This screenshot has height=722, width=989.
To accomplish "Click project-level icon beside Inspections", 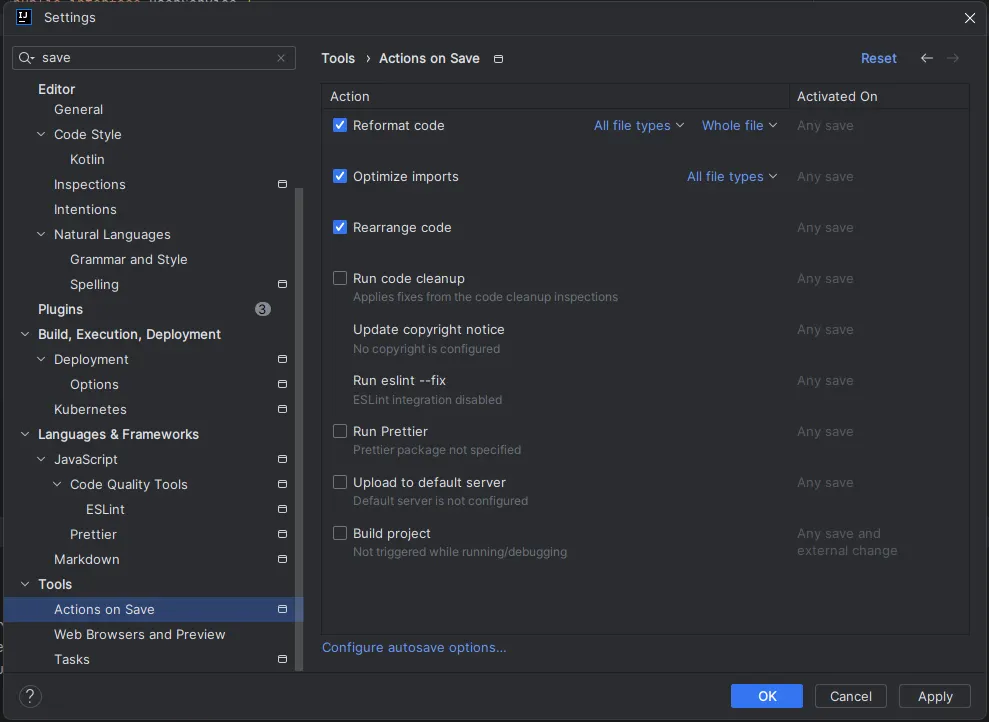I will coord(282,184).
